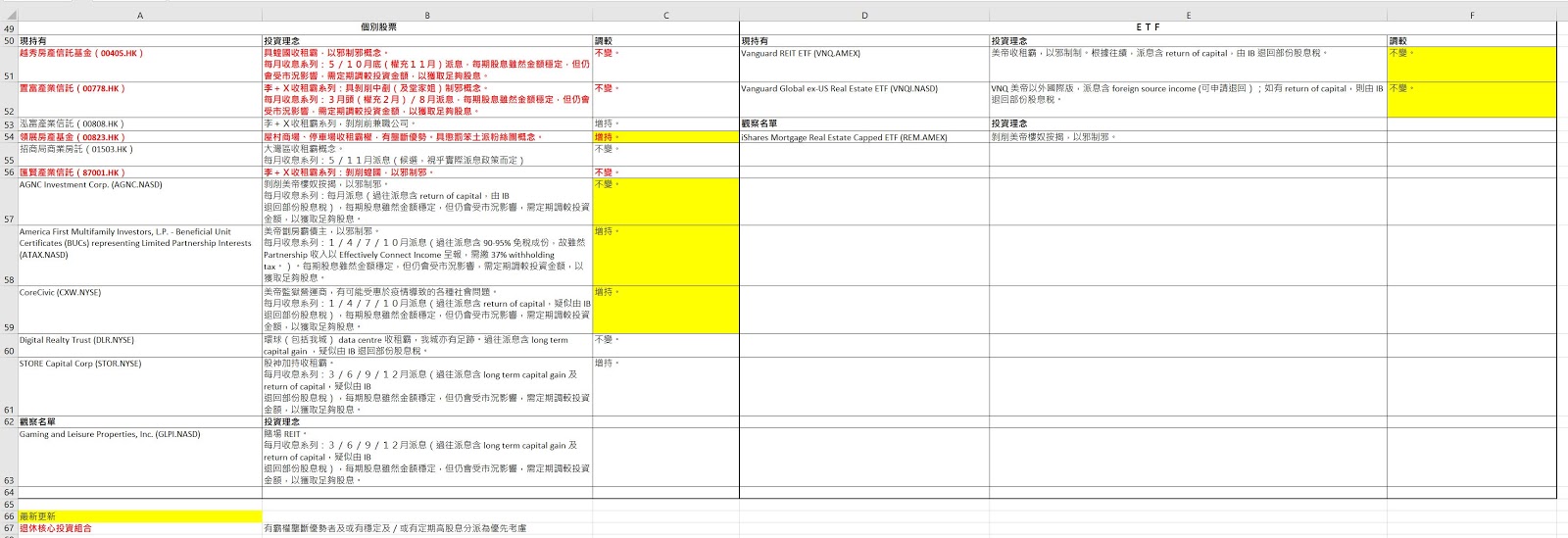Select column D header
The height and width of the screenshot is (538, 1568).
coord(864,16)
